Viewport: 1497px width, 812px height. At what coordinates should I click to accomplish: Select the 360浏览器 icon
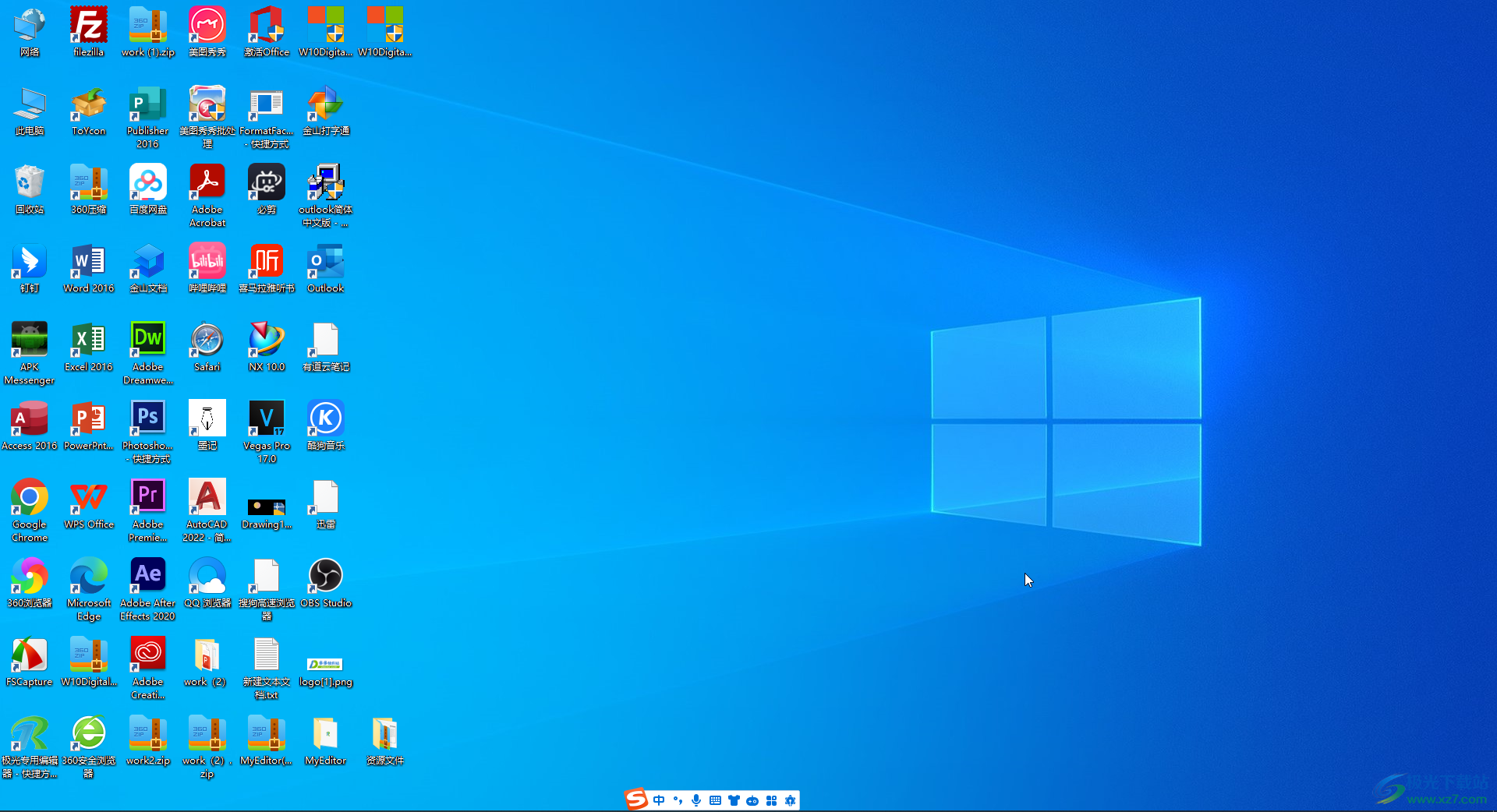(x=30, y=577)
